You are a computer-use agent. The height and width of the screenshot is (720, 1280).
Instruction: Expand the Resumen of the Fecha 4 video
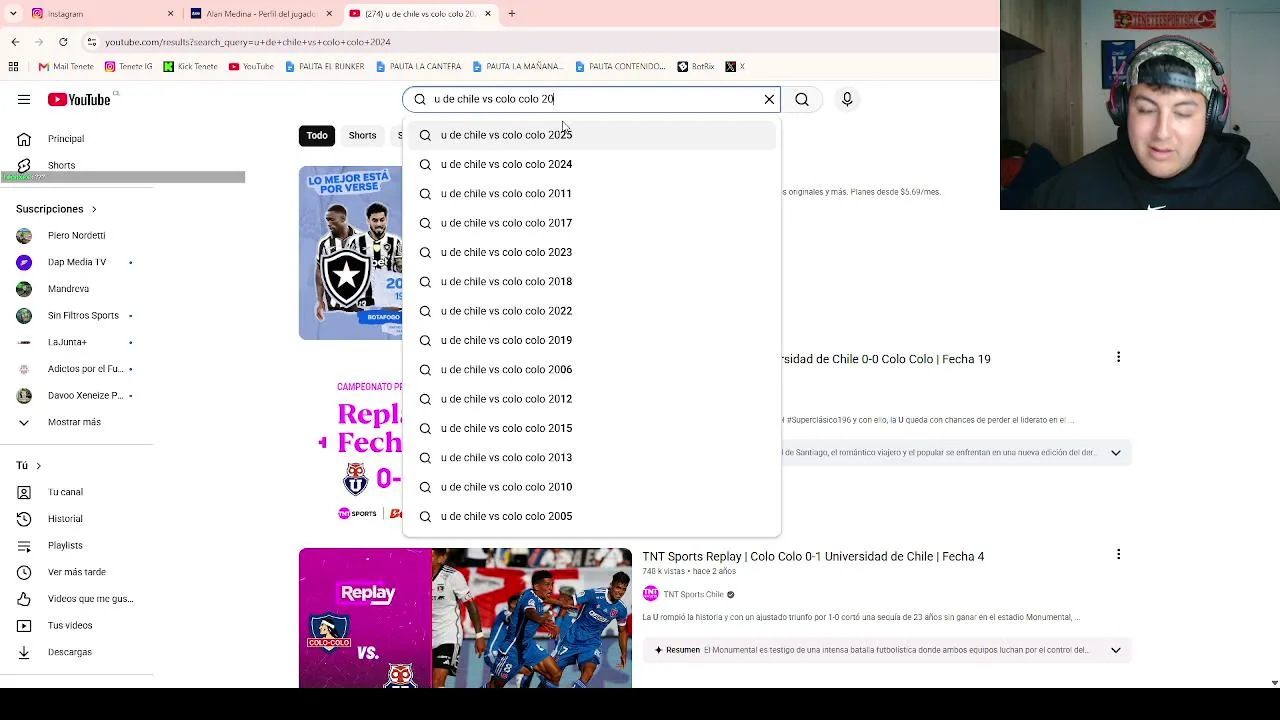coord(1116,650)
